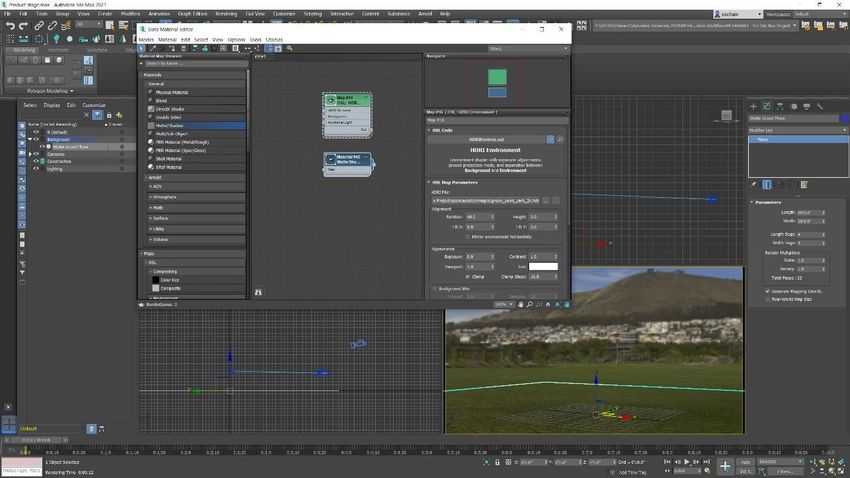Open Material menu in Slate Material Editor
Screen dimensions: 850x478
click(x=167, y=40)
